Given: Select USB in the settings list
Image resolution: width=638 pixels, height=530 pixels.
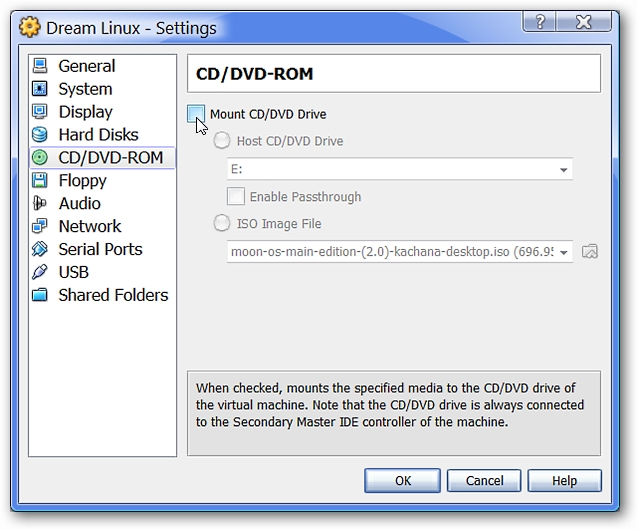Looking at the screenshot, I should point(103,272).
